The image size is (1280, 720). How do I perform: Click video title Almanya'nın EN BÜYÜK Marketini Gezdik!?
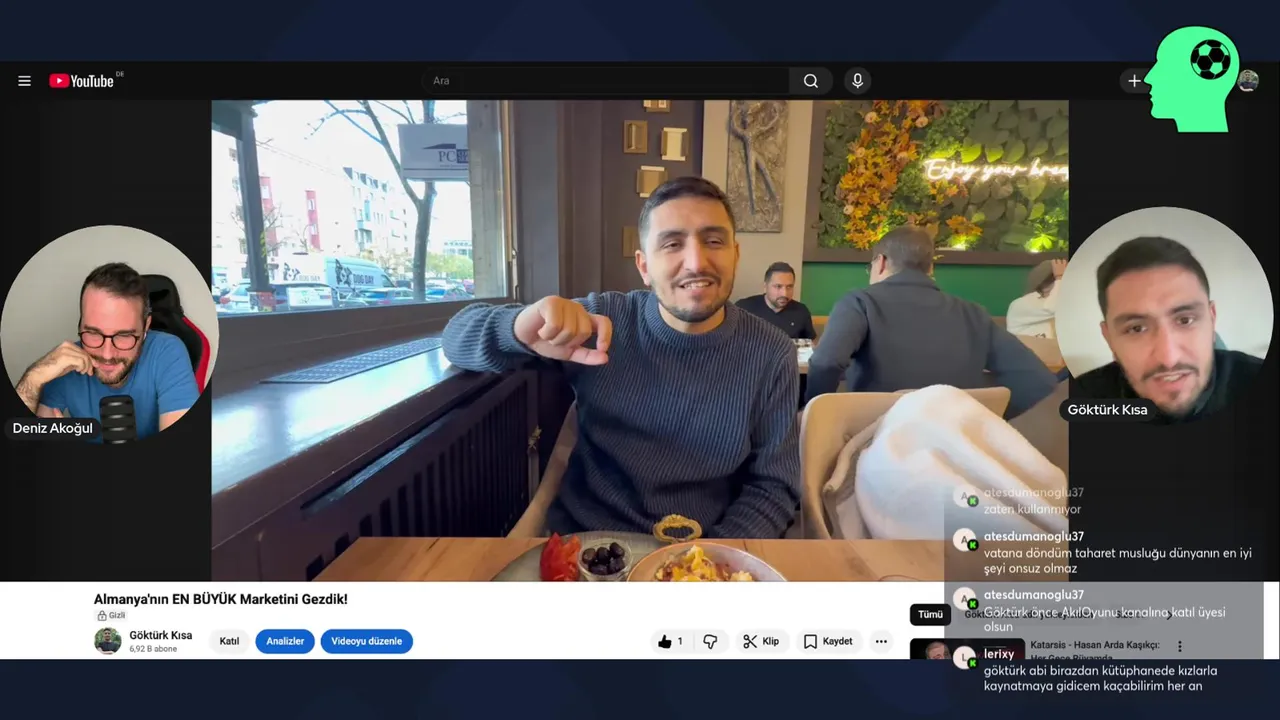[x=221, y=599]
